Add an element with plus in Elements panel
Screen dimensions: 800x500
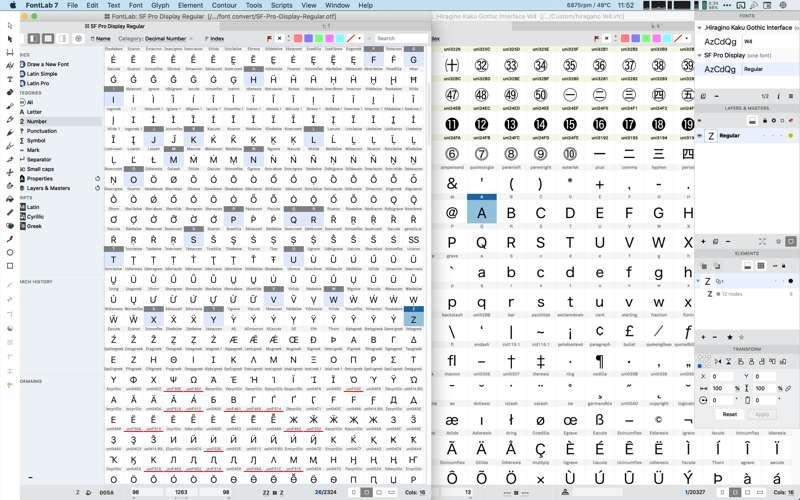703,337
